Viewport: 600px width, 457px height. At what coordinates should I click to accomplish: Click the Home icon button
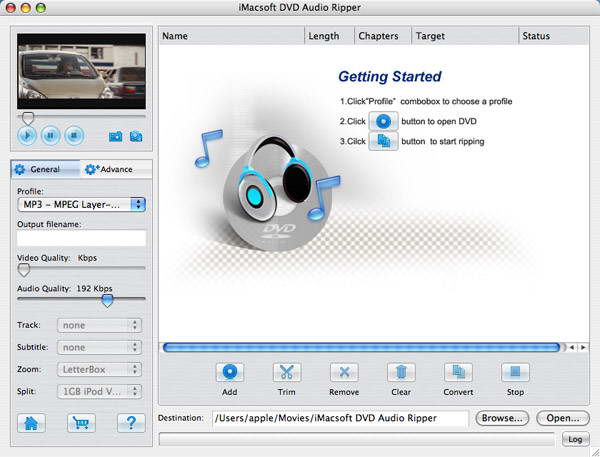click(31, 423)
